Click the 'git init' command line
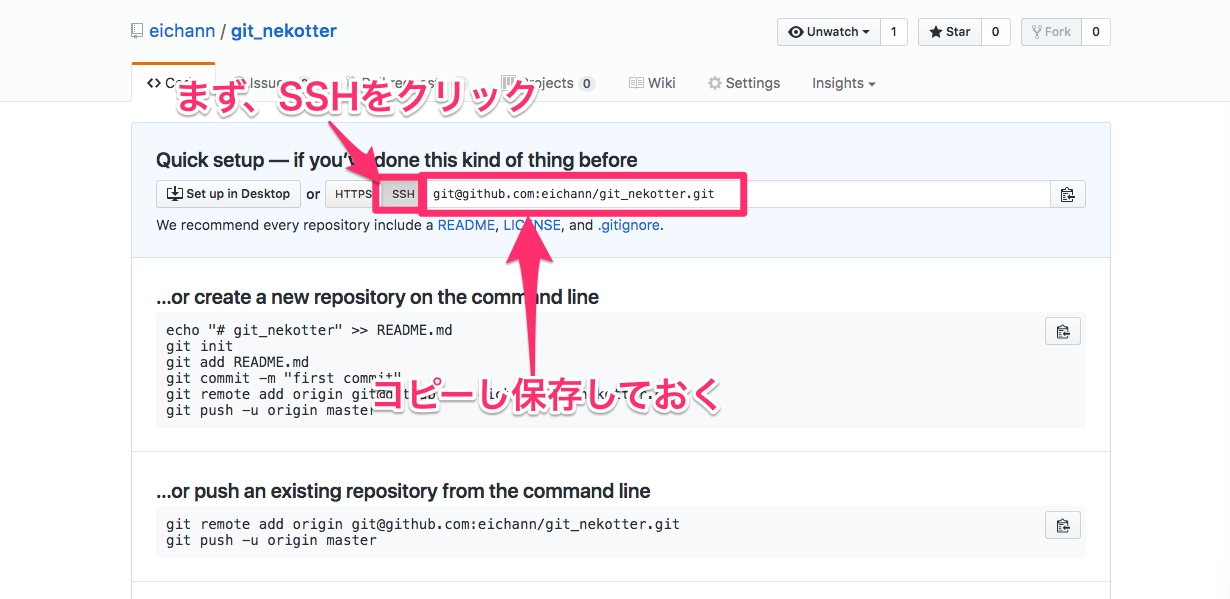This screenshot has width=1230, height=599. 200,346
